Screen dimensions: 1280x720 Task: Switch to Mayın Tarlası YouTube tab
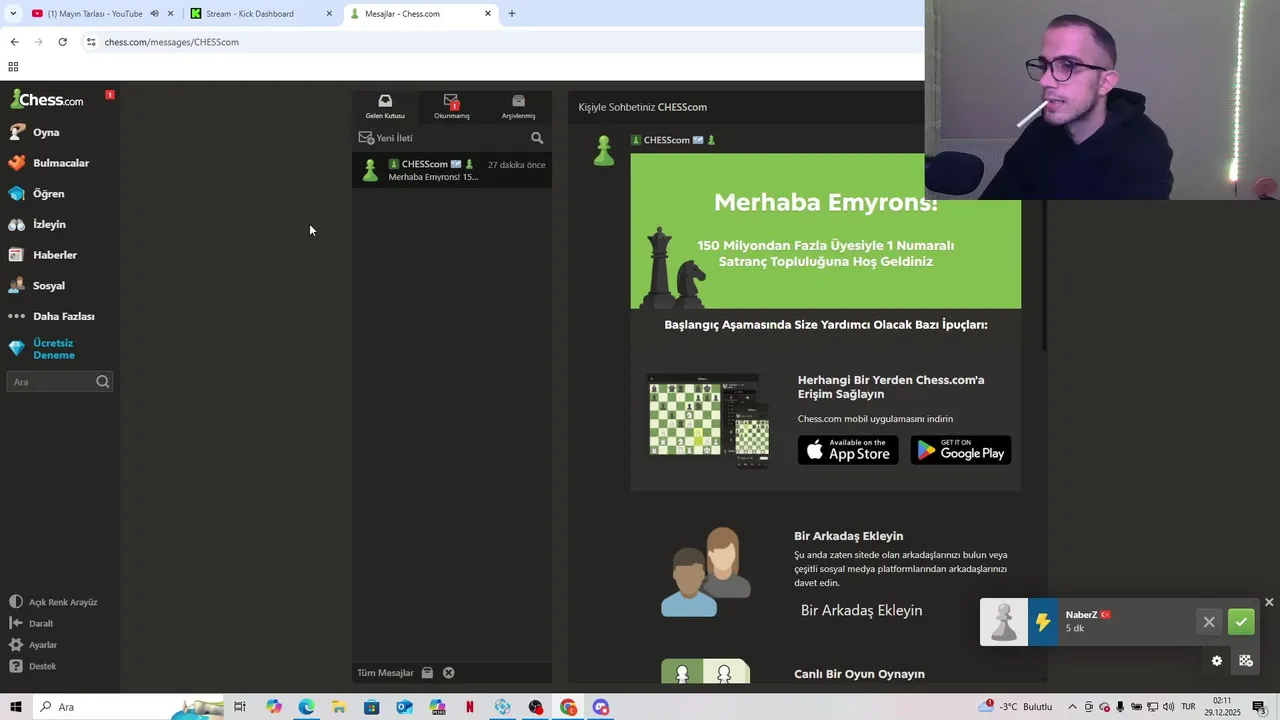95,14
